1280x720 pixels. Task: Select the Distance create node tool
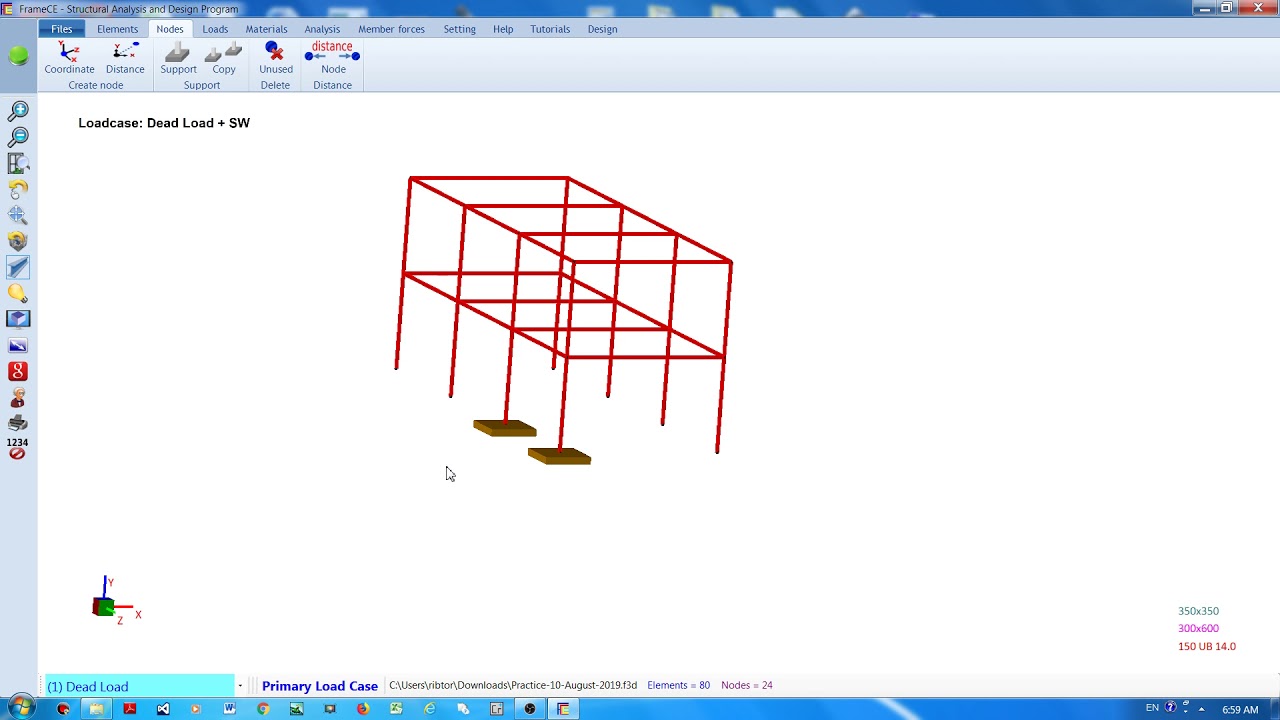pyautogui.click(x=125, y=59)
